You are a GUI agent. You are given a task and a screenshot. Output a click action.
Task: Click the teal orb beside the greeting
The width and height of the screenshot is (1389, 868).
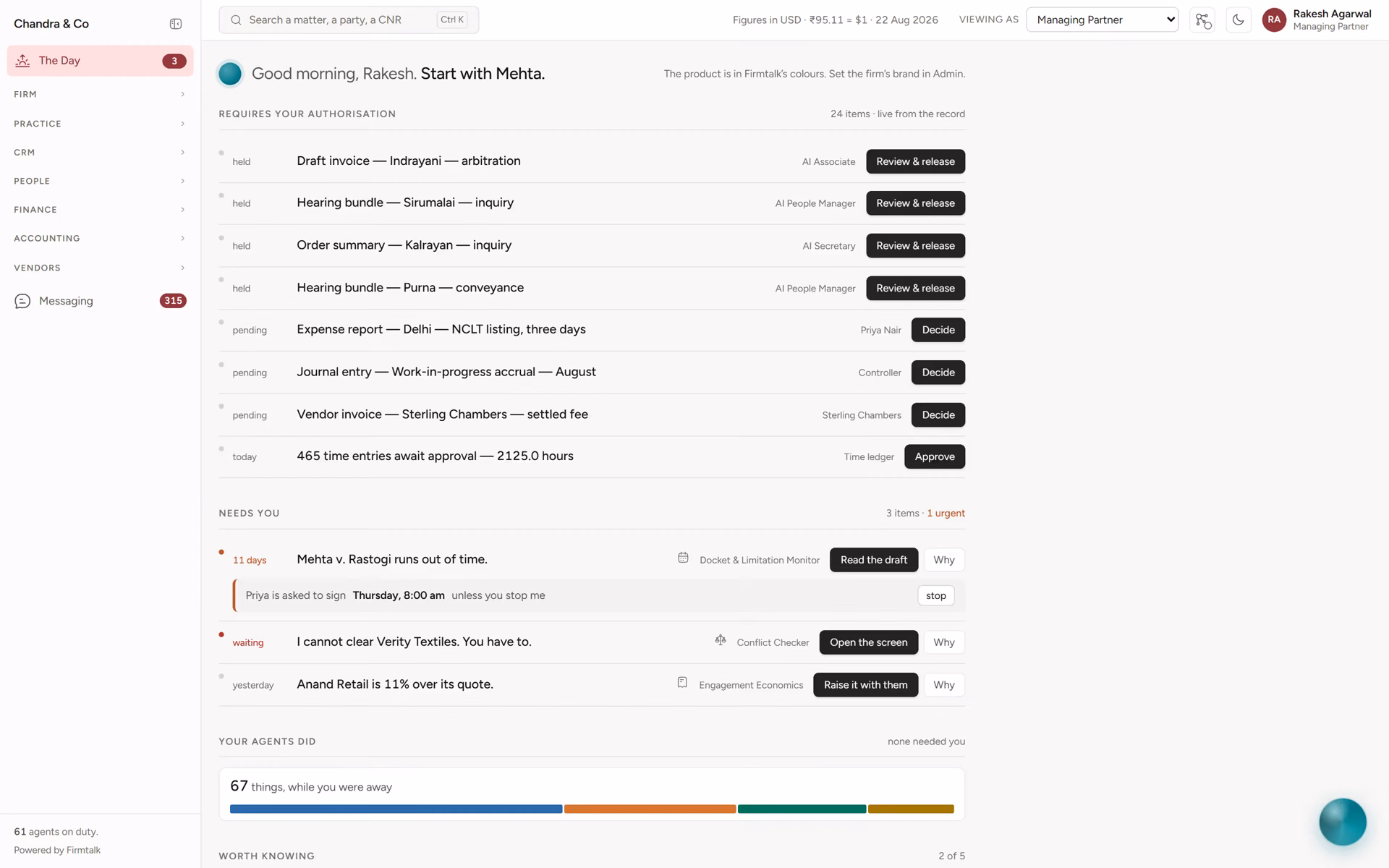pyautogui.click(x=230, y=74)
